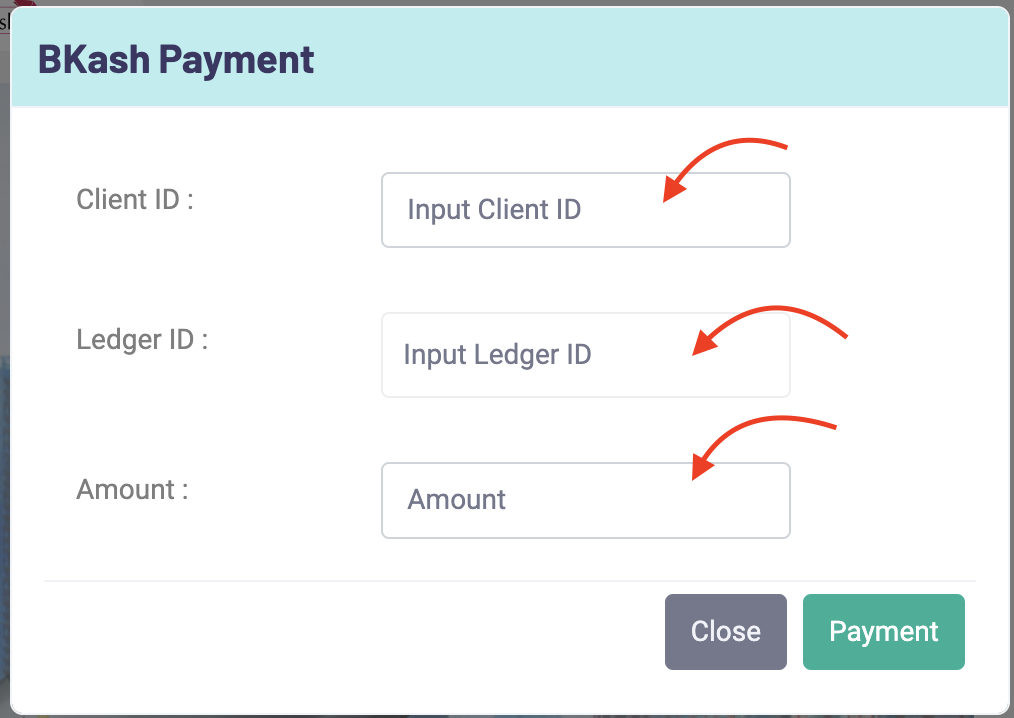Image resolution: width=1014 pixels, height=718 pixels.
Task: Click the "Ledger ID :" label
Action: tap(141, 339)
